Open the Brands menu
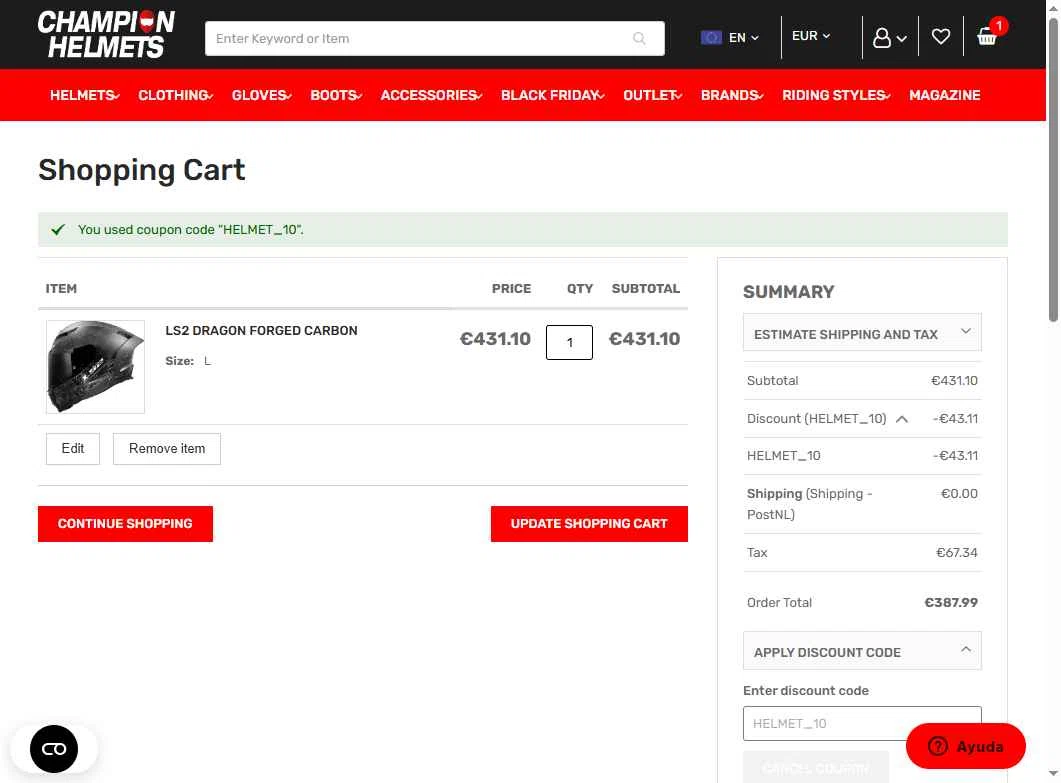This screenshot has width=1061, height=783. tap(731, 95)
